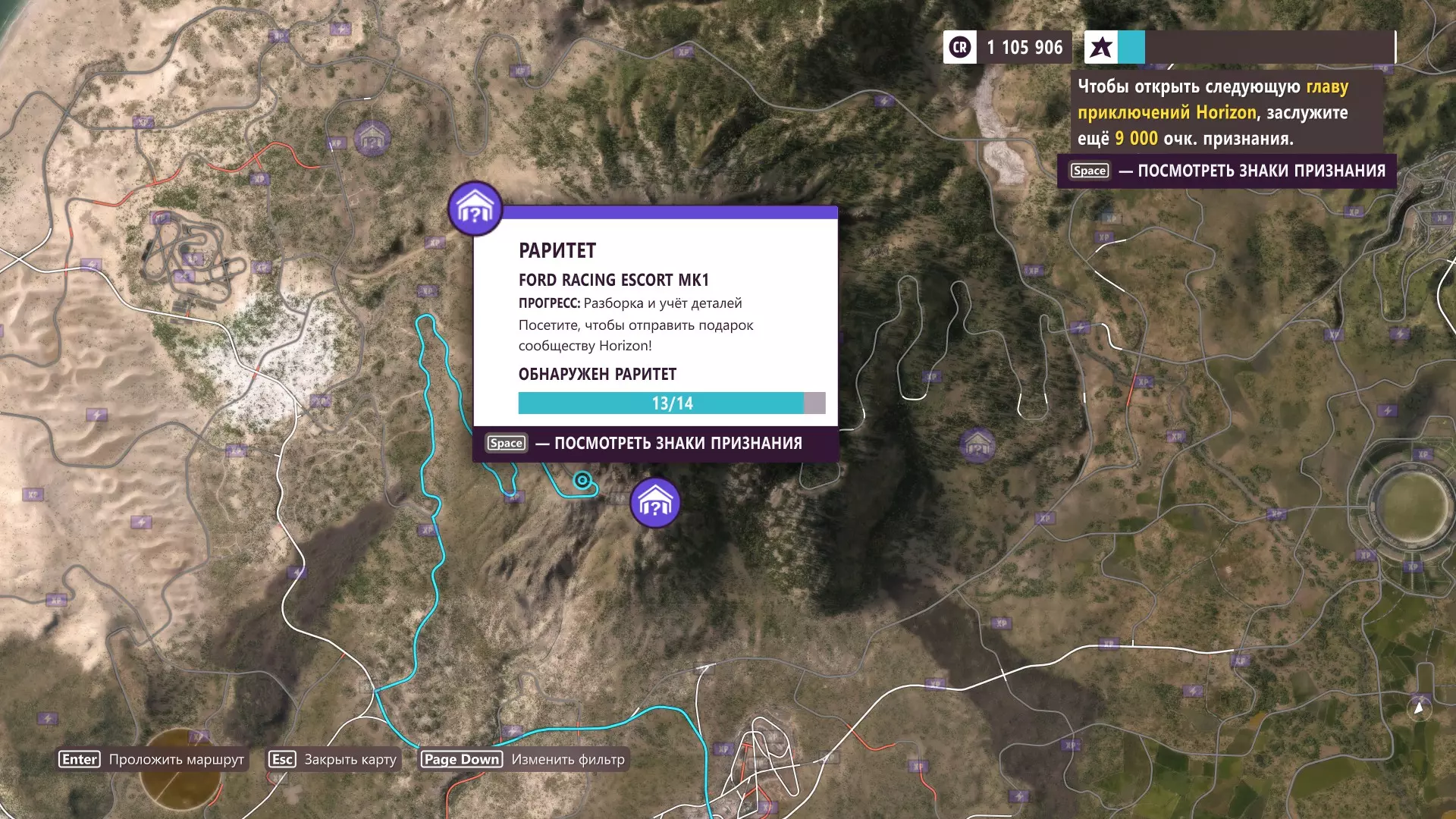The image size is (1456, 819).
Task: Click the faded barn icon near top-left
Action: [x=372, y=139]
